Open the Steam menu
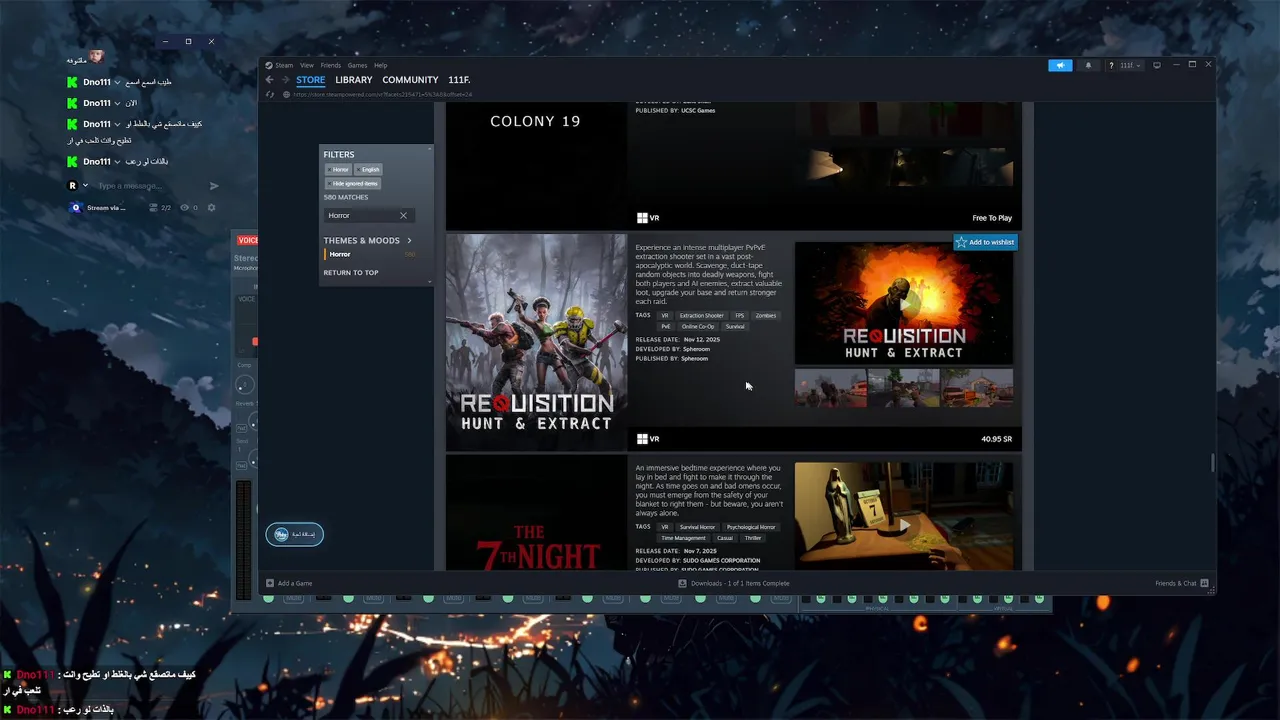 [285, 65]
